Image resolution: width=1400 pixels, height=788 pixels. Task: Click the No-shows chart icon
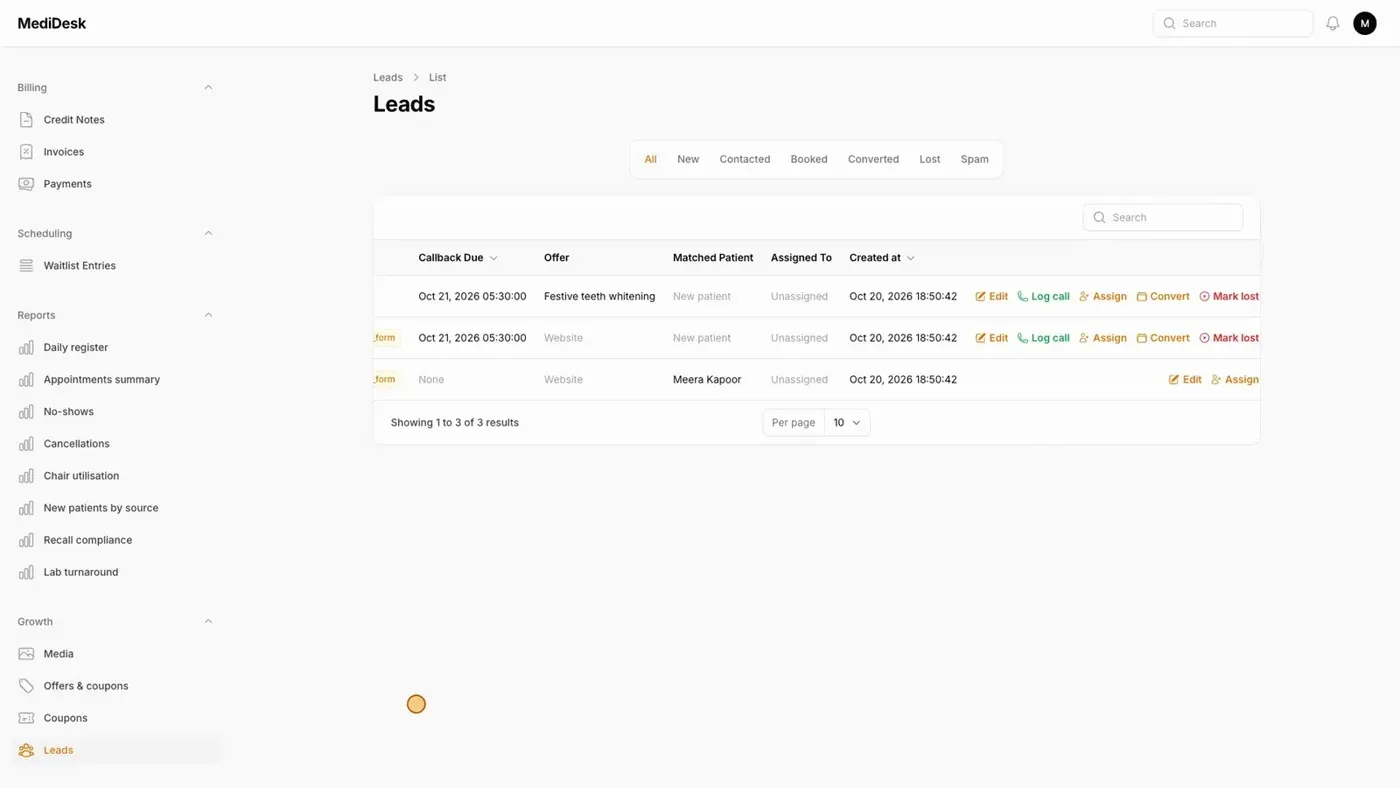[26, 412]
